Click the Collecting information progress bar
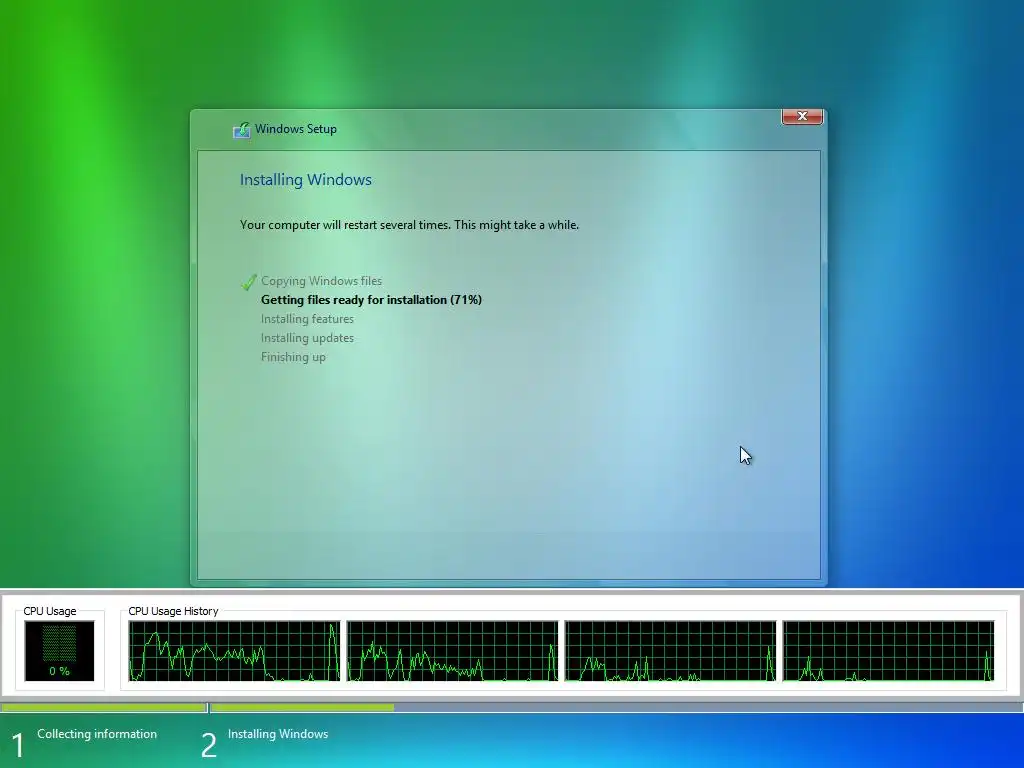This screenshot has width=1024, height=768. click(x=103, y=707)
